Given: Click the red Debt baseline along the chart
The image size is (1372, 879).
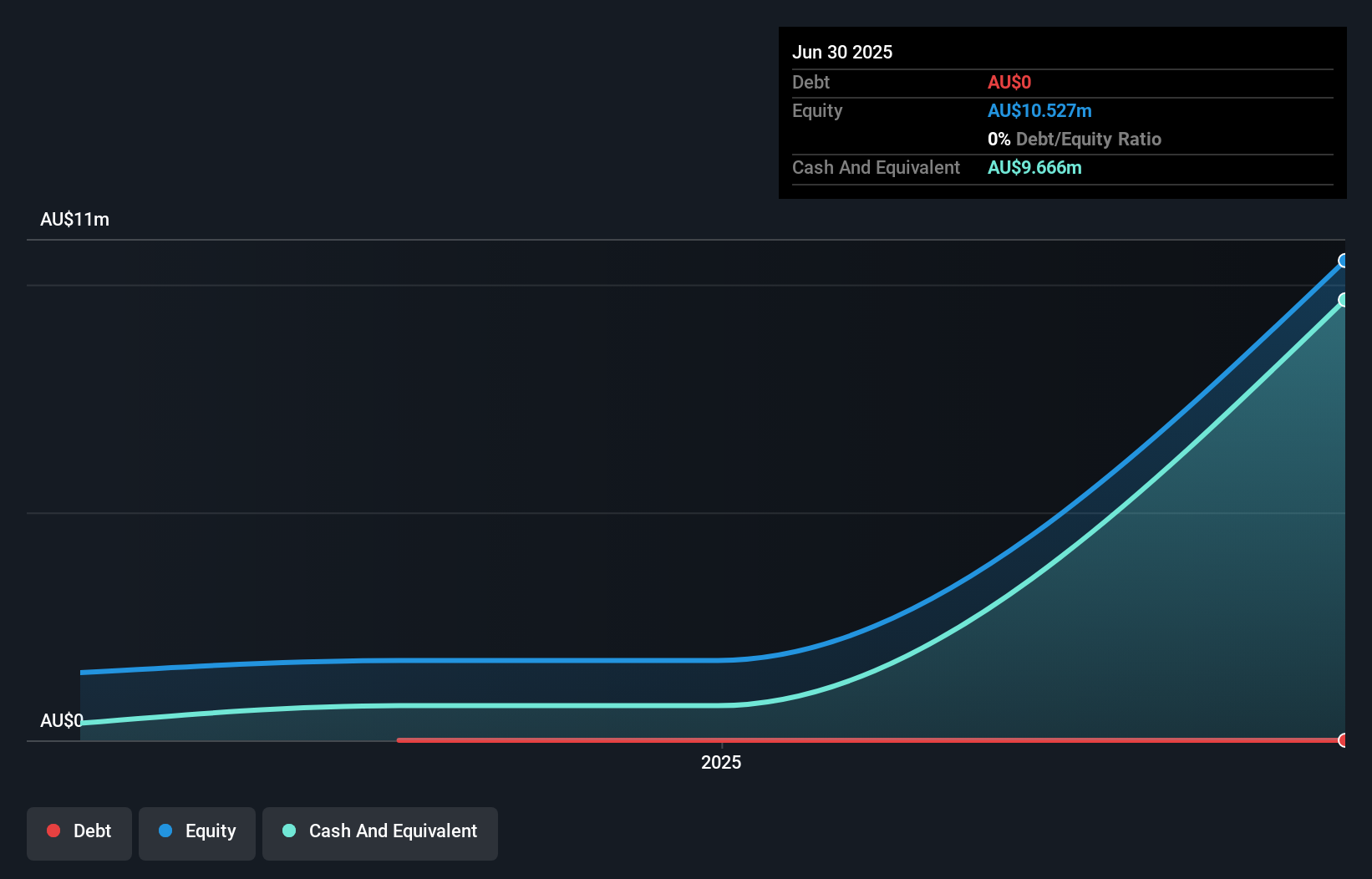Looking at the screenshot, I should (836, 739).
